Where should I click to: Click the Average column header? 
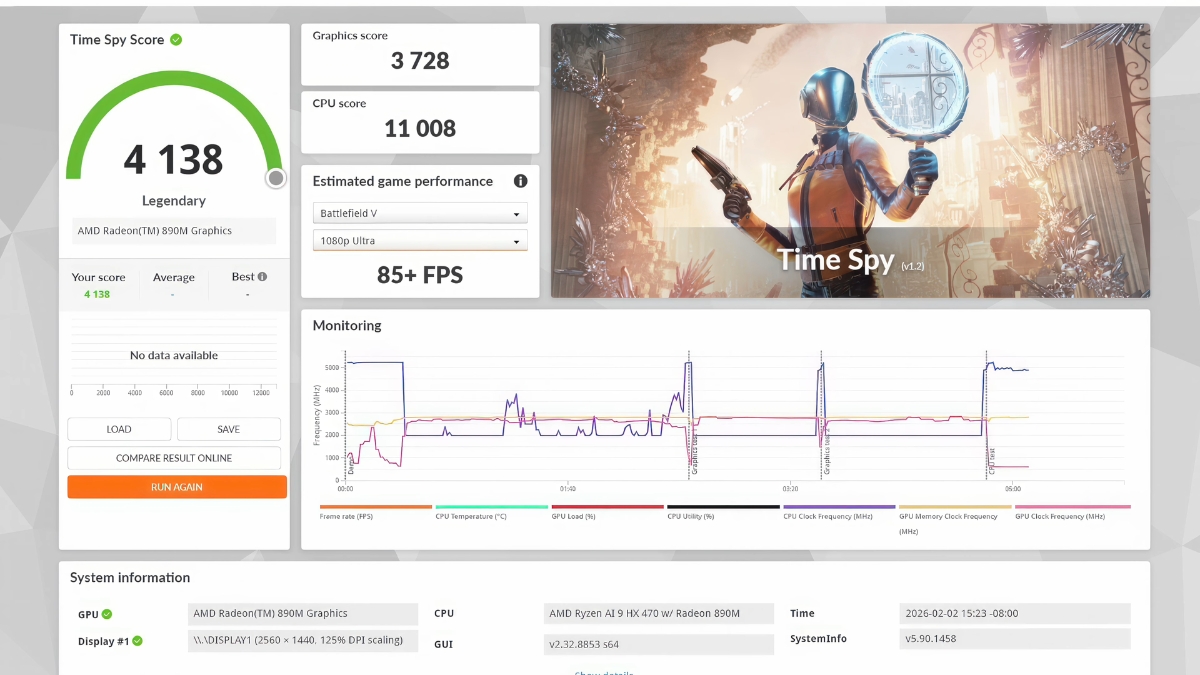[x=174, y=278]
